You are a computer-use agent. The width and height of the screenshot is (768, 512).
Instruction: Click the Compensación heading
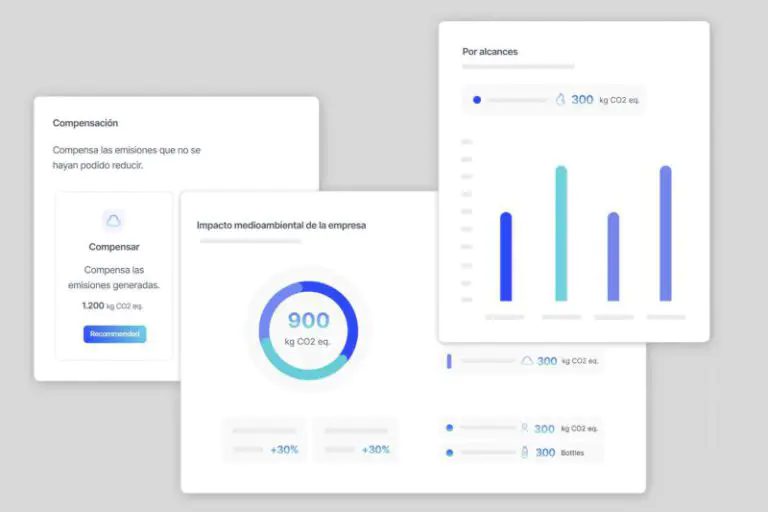click(85, 123)
